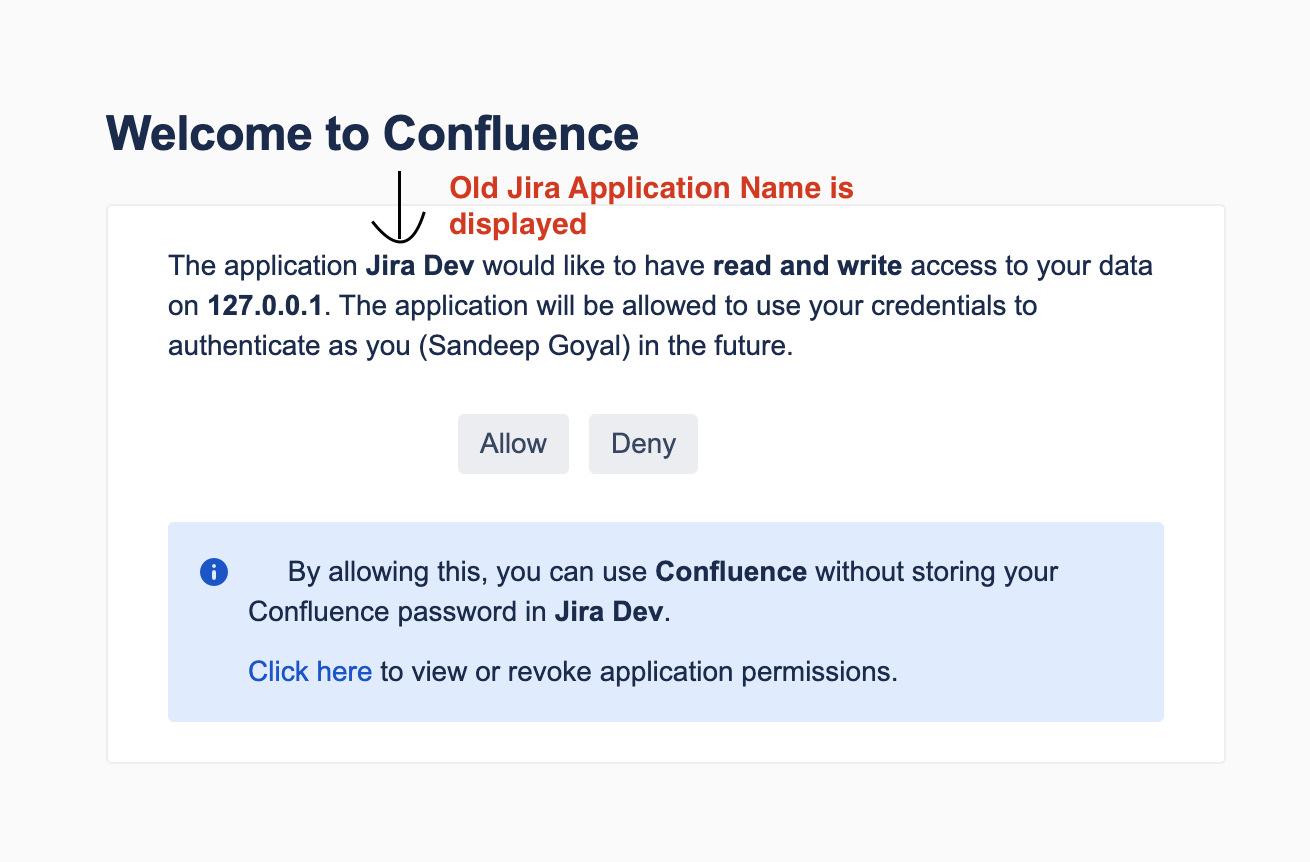Viewport: 1310px width, 862px height.
Task: Click "without storing your" in the info box
Action: pos(936,572)
